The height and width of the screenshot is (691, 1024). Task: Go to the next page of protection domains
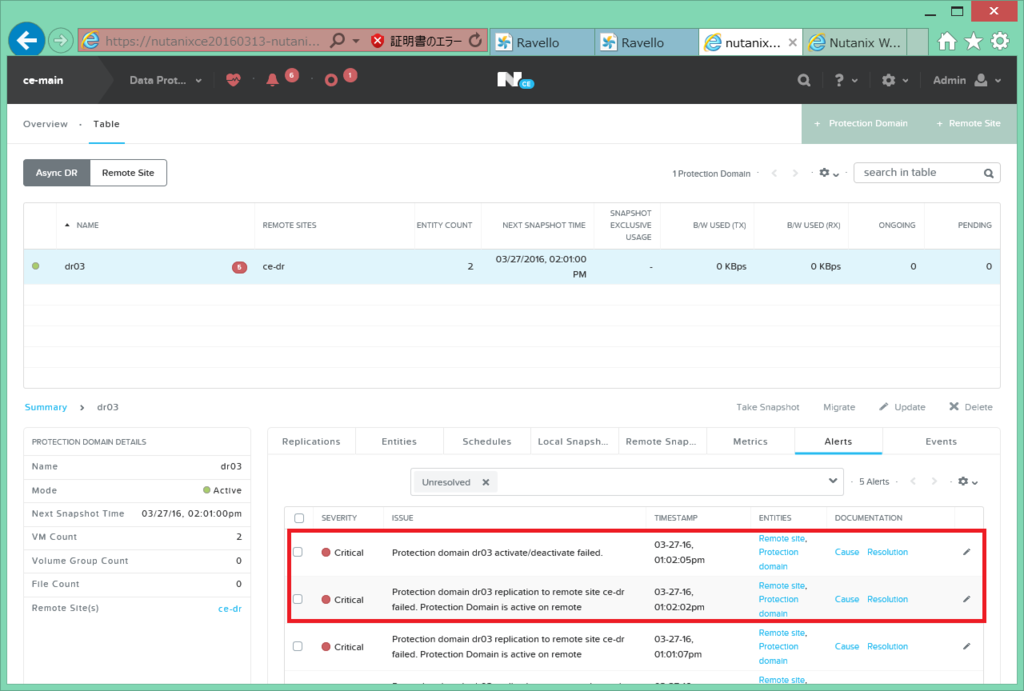(795, 173)
